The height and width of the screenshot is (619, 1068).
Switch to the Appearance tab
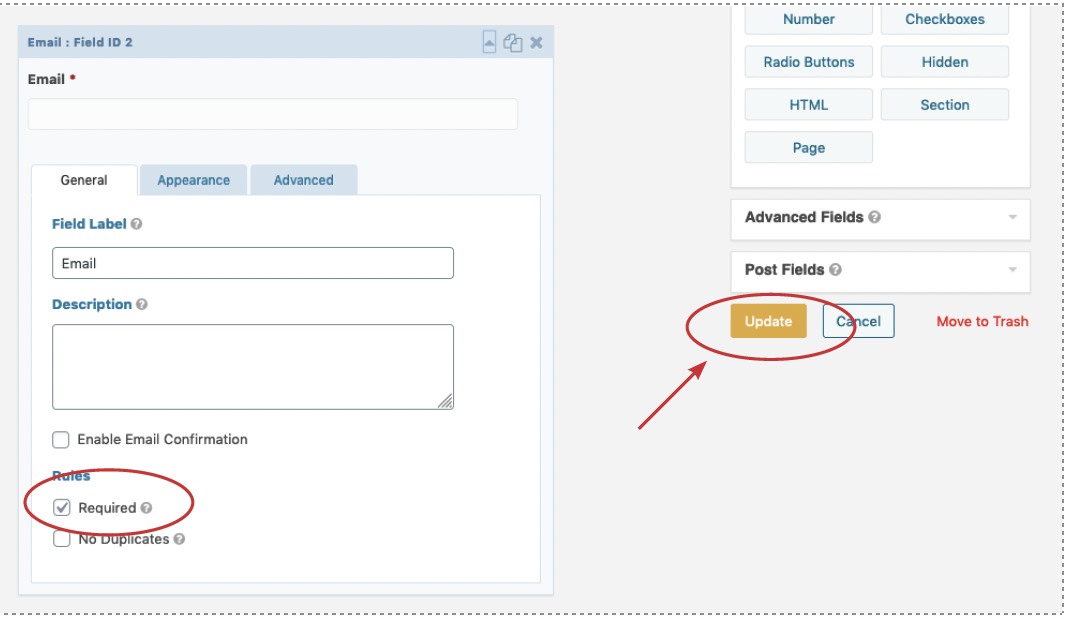coord(193,180)
